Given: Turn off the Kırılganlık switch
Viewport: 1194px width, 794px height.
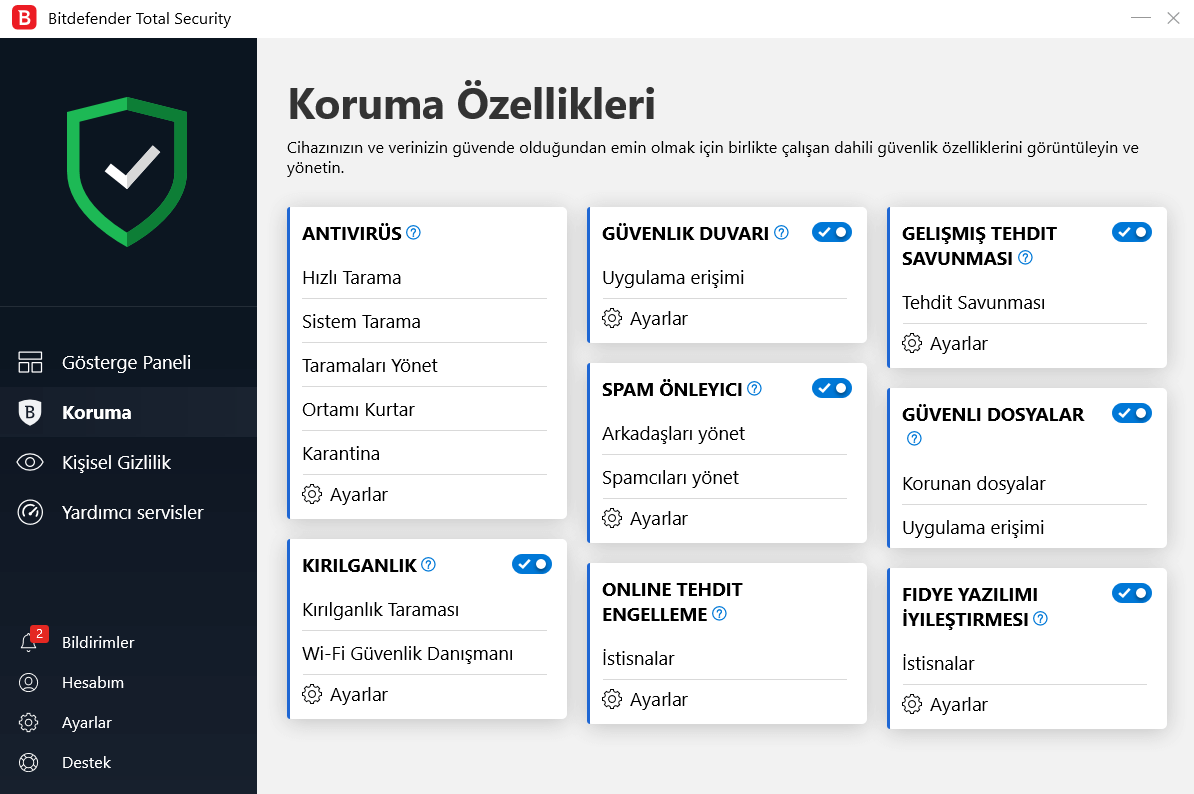Looking at the screenshot, I should click(532, 564).
